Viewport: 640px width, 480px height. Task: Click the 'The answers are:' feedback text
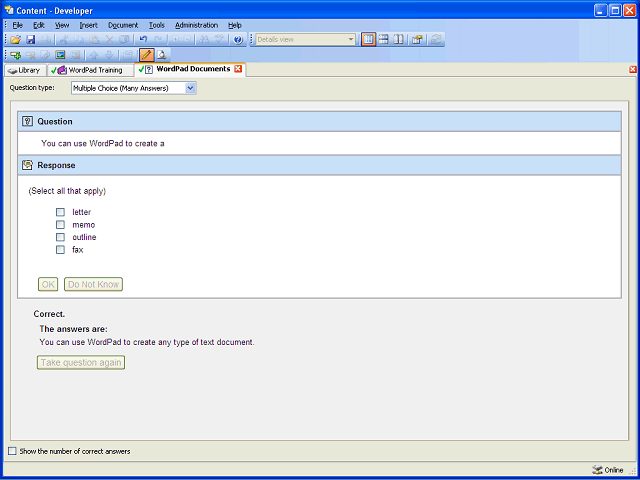pos(73,329)
